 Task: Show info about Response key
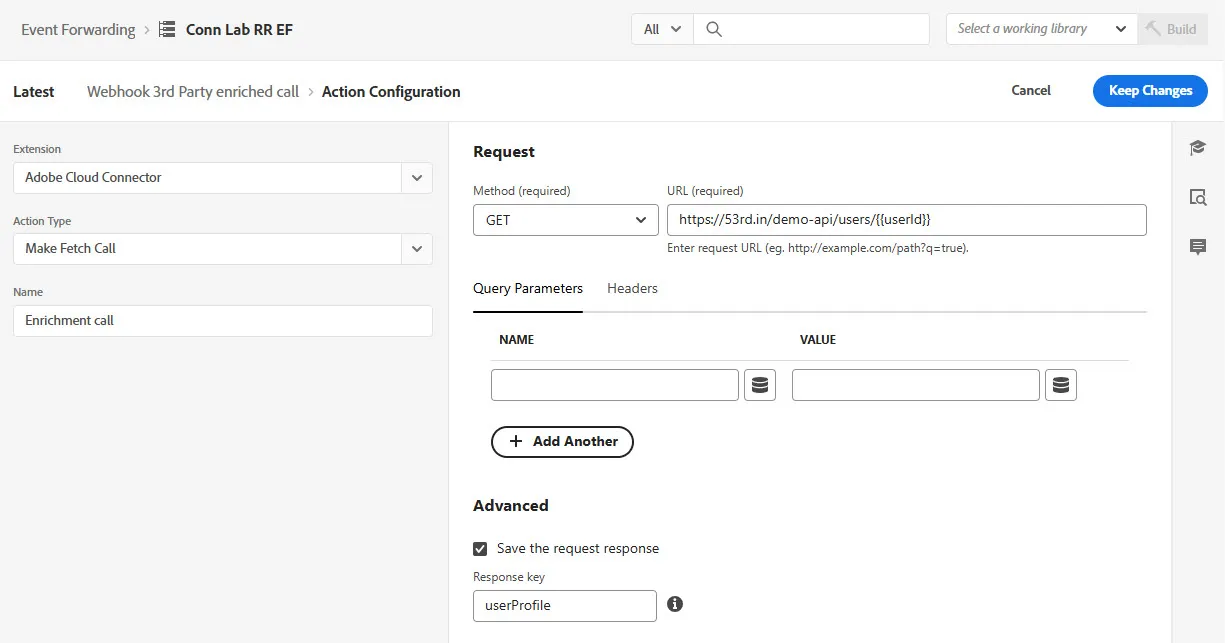(675, 604)
